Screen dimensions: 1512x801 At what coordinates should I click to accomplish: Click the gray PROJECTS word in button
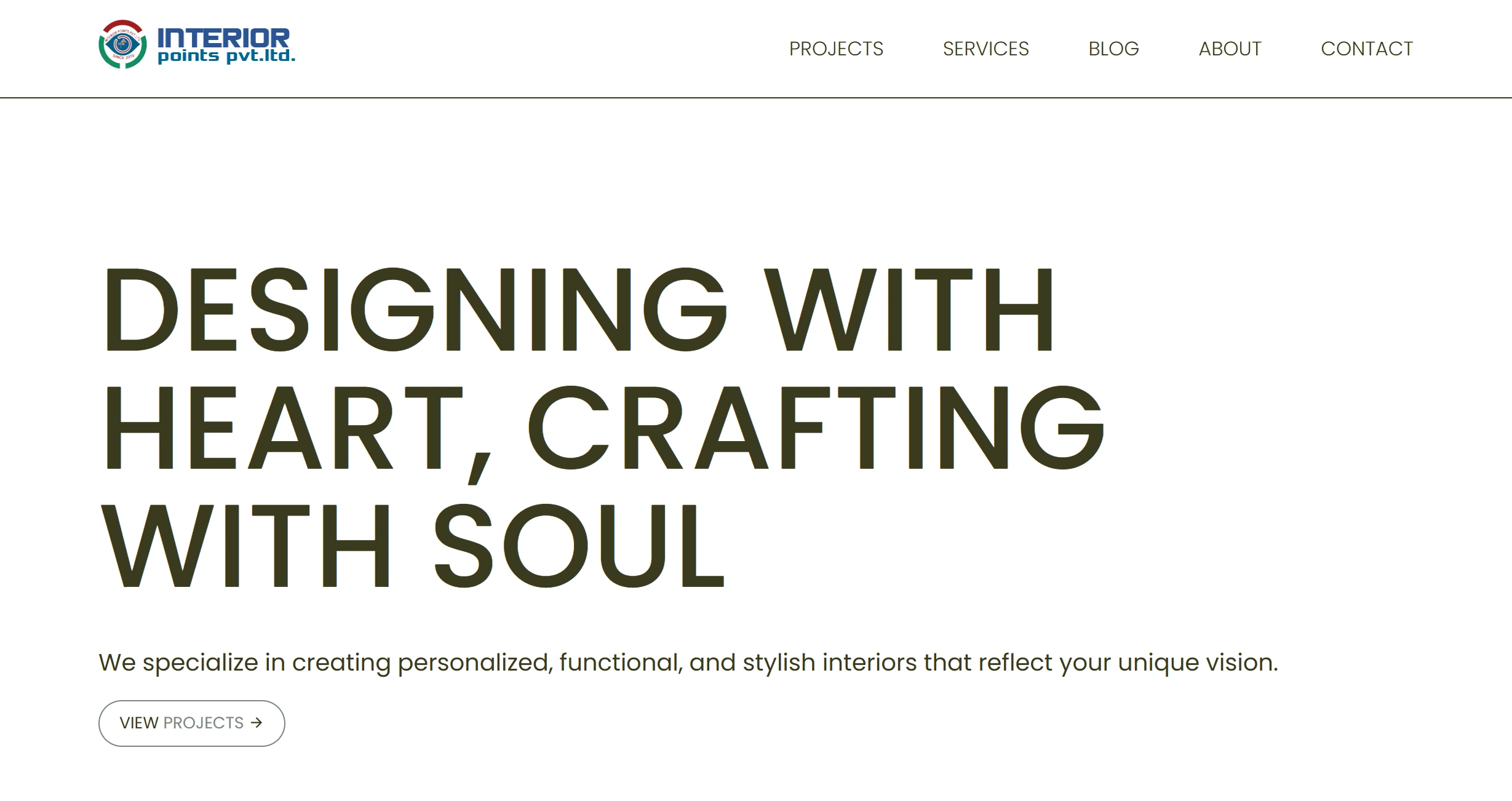point(204,723)
